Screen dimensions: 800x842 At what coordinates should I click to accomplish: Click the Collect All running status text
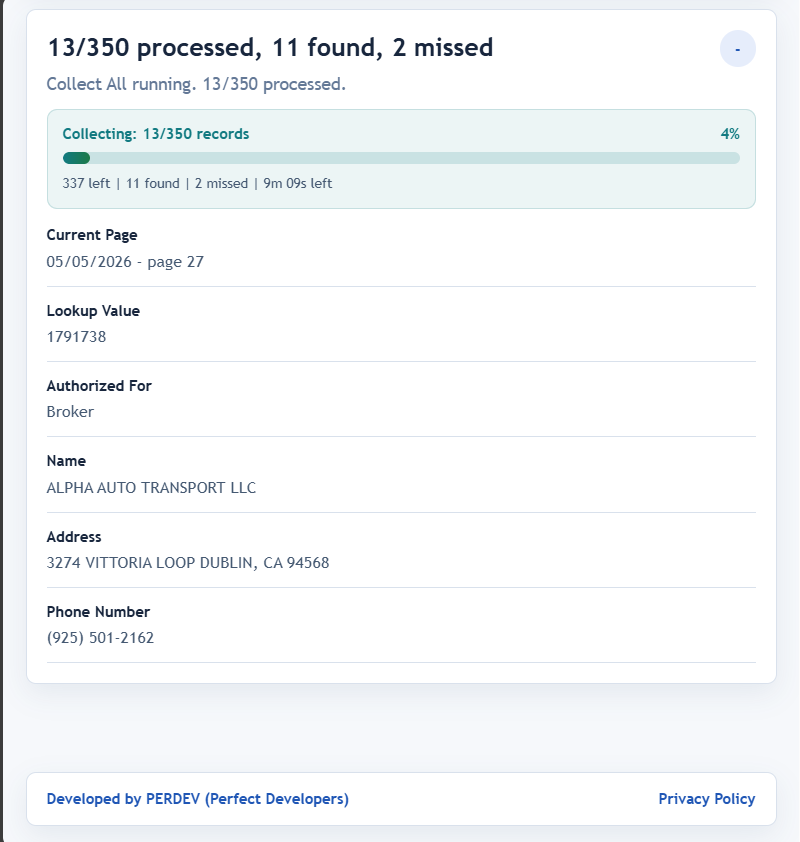196,84
